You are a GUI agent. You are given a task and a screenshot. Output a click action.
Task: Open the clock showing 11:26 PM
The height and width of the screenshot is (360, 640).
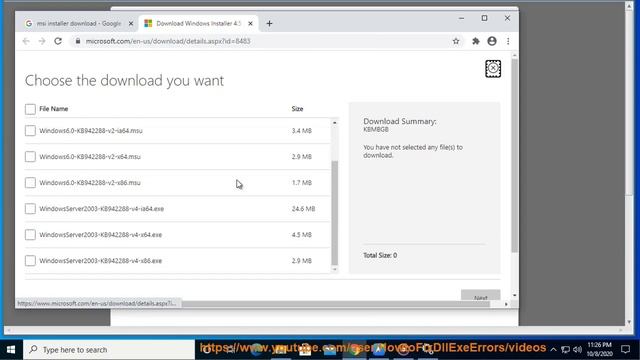pos(600,349)
